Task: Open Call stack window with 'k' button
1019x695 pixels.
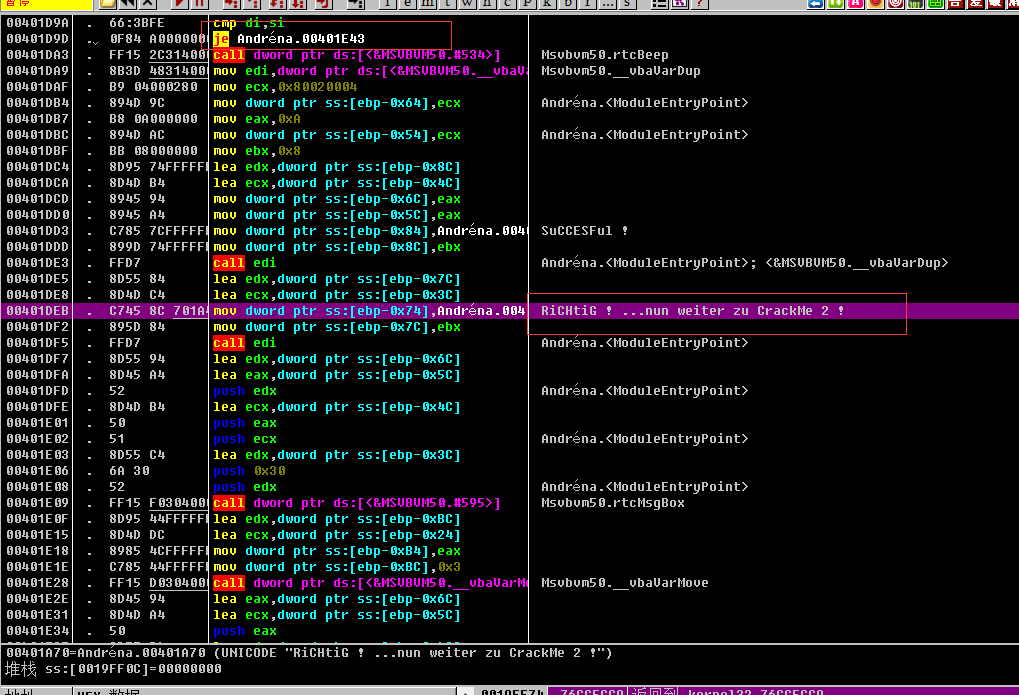Action: tap(546, 4)
